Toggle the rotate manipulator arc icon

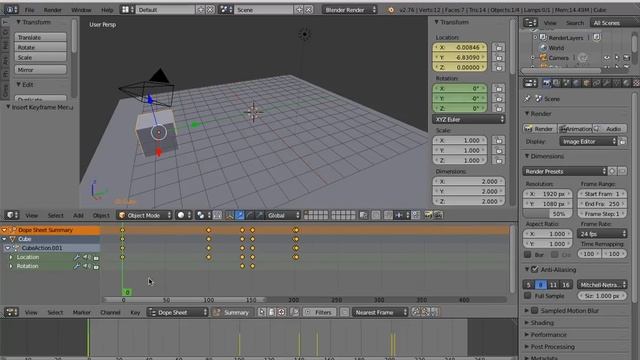pos(250,215)
